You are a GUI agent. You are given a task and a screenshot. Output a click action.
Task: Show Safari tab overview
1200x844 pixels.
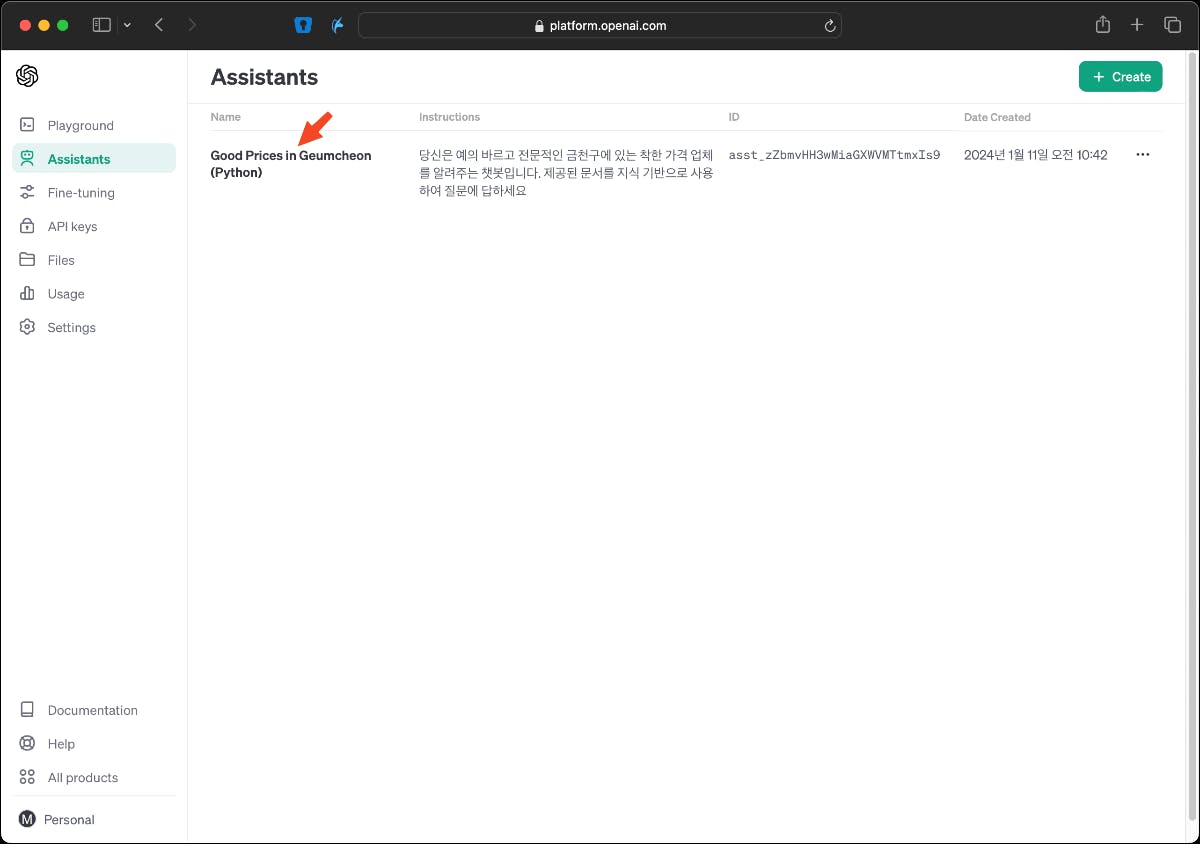1172,25
